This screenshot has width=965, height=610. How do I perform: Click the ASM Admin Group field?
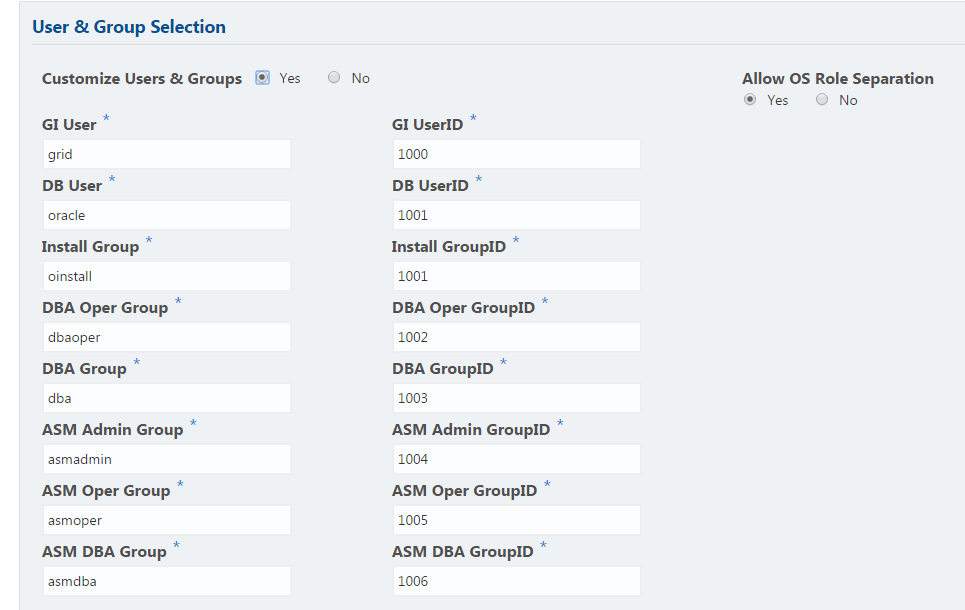(166, 459)
